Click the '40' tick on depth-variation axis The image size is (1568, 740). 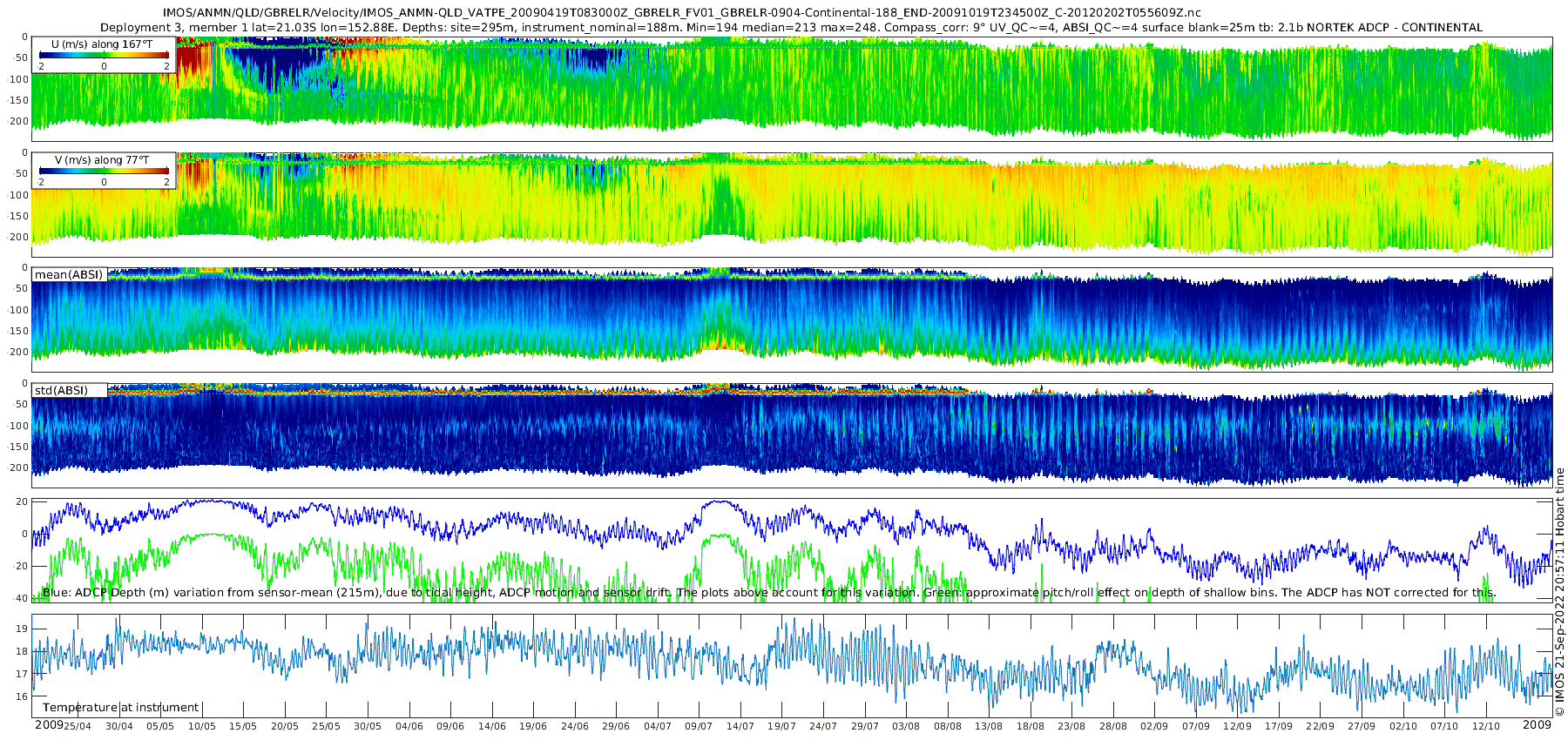[x=22, y=598]
